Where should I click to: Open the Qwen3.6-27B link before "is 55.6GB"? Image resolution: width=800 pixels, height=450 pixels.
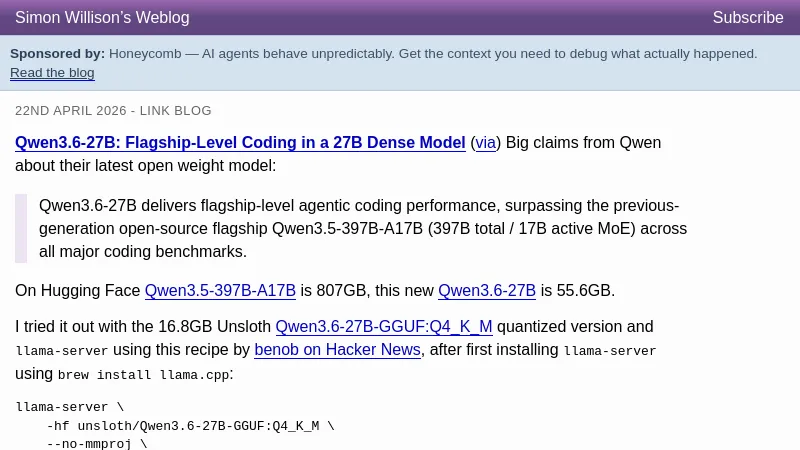[x=486, y=291]
